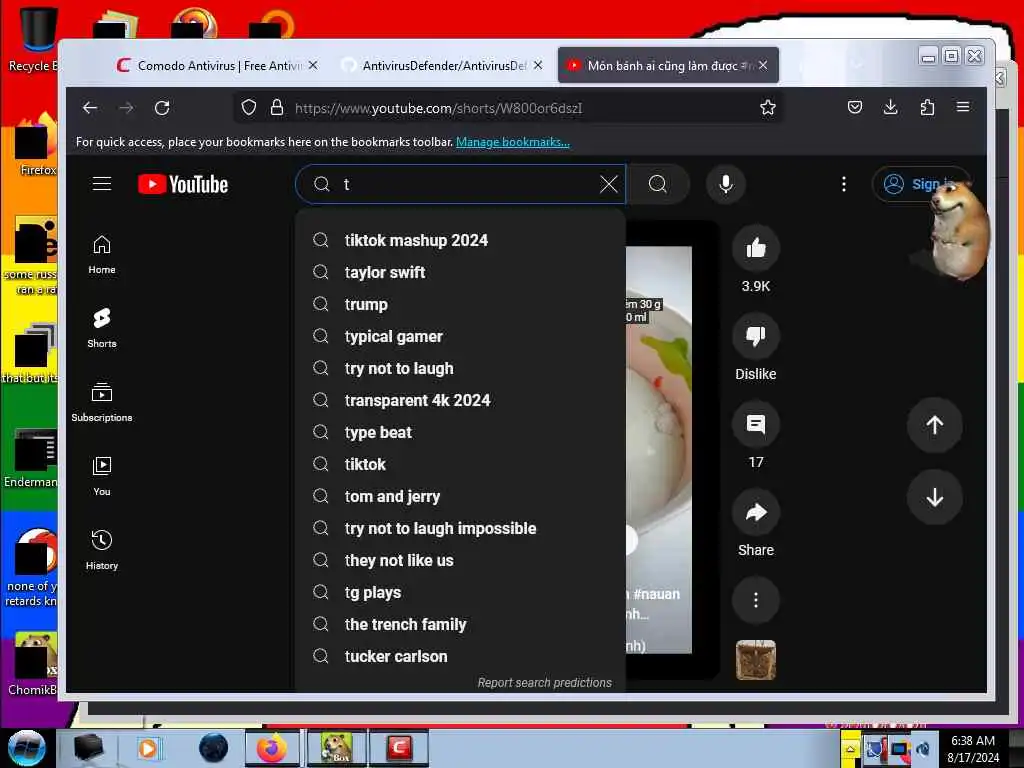This screenshot has width=1024, height=768.
Task: Open Firefox from the taskbar
Action: click(272, 748)
